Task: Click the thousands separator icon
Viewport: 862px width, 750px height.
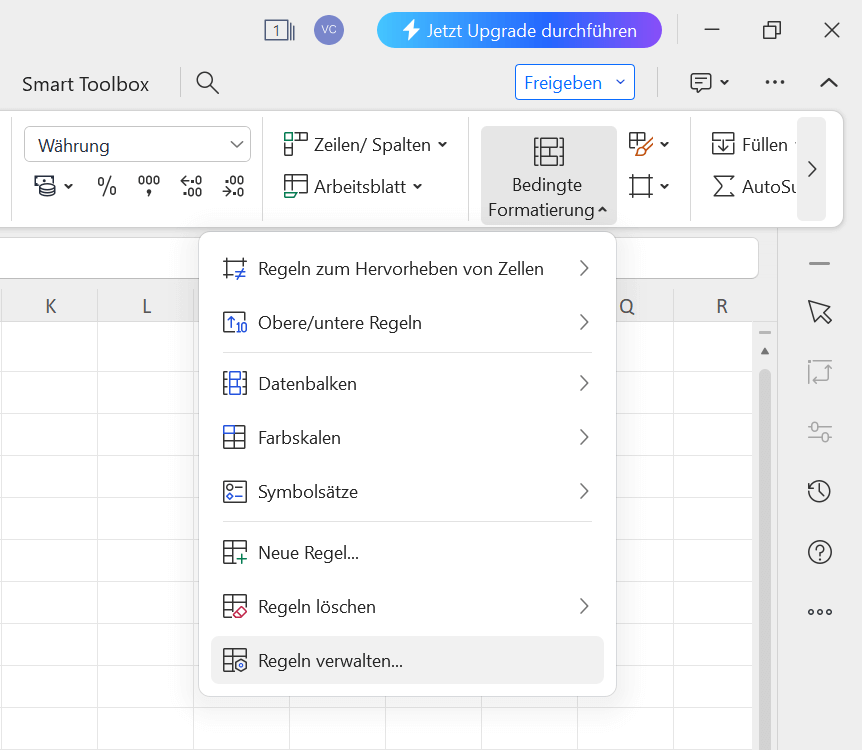Action: coord(149,186)
